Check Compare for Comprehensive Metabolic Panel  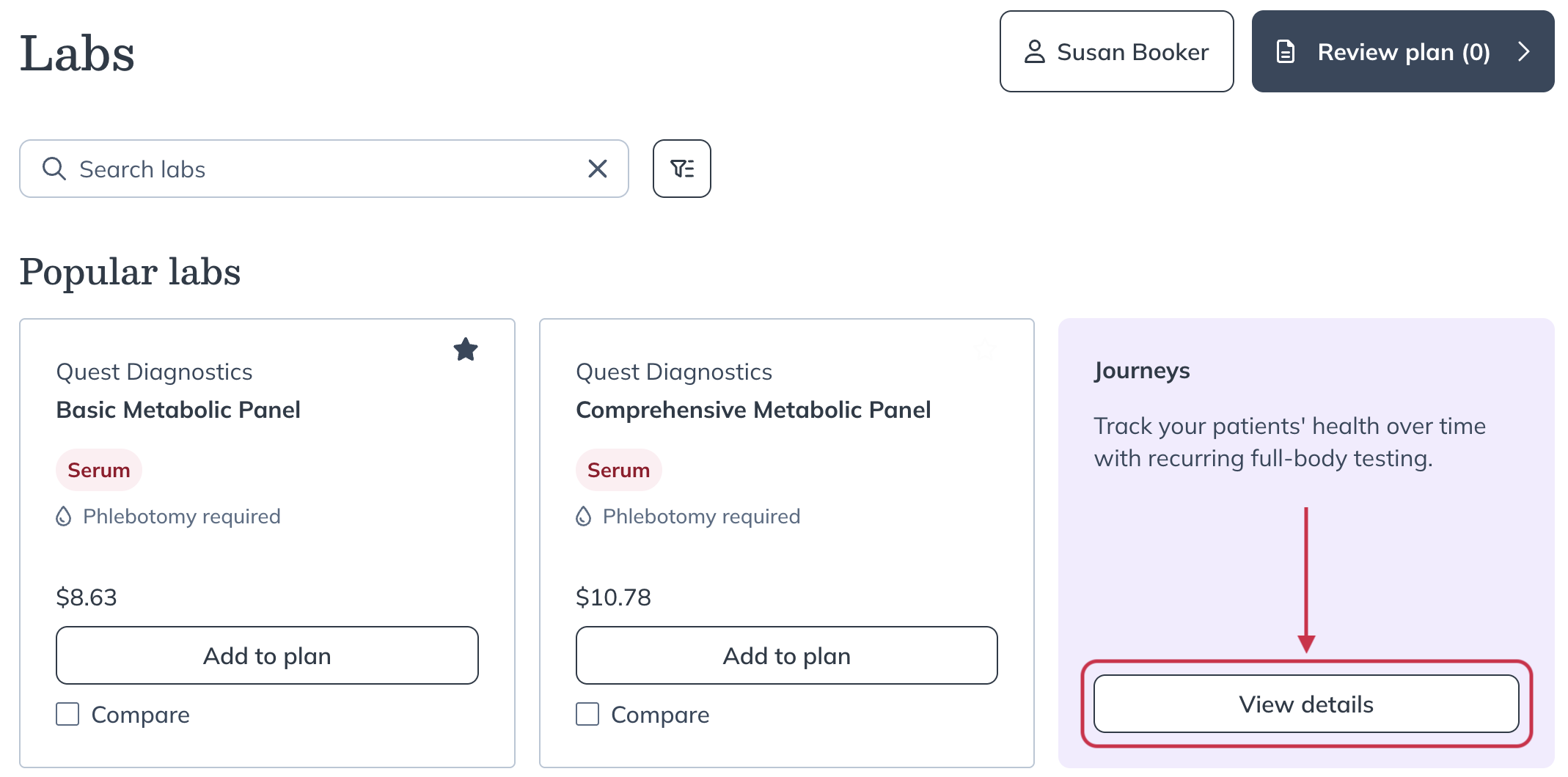tap(587, 714)
